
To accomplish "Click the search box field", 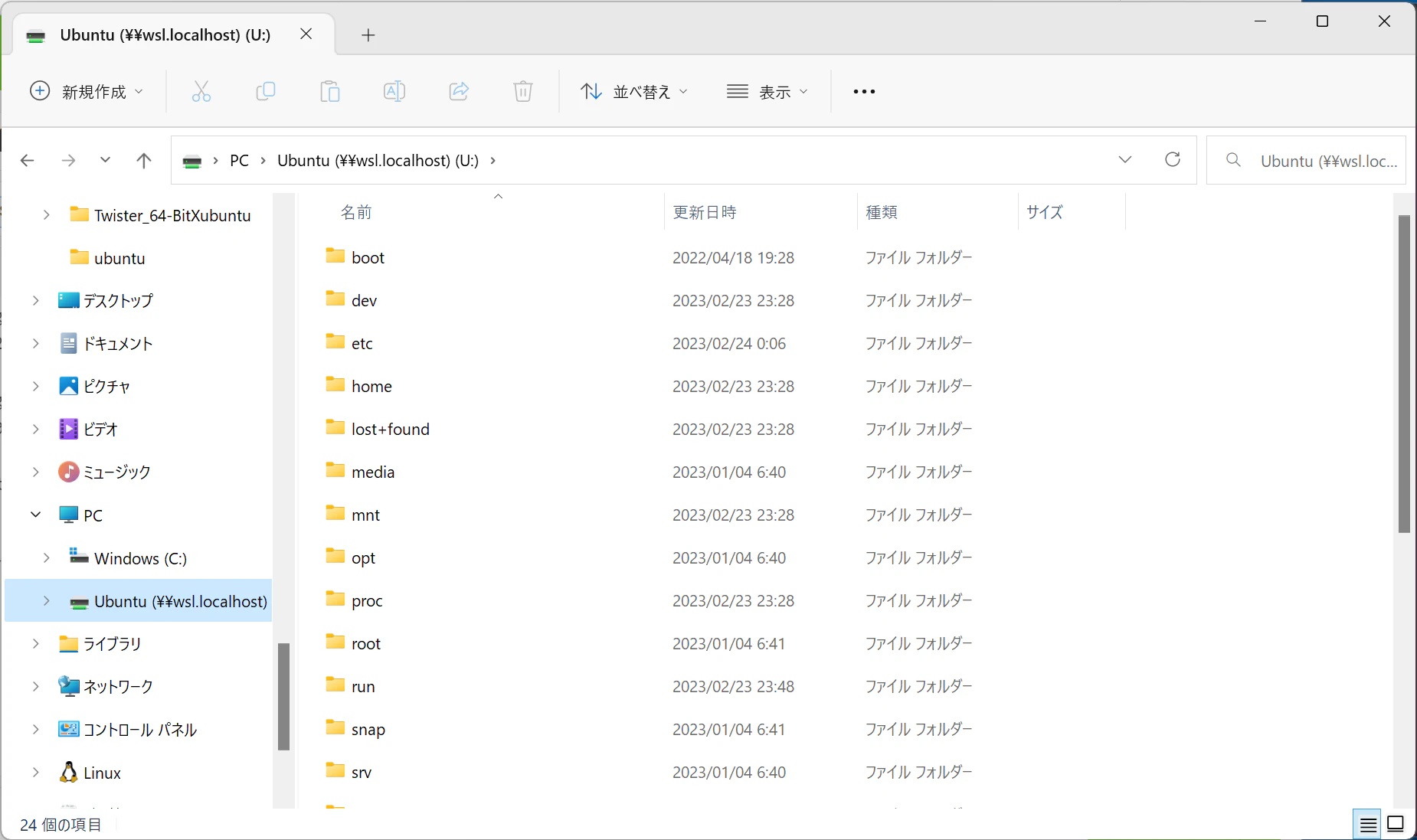I will coord(1306,160).
